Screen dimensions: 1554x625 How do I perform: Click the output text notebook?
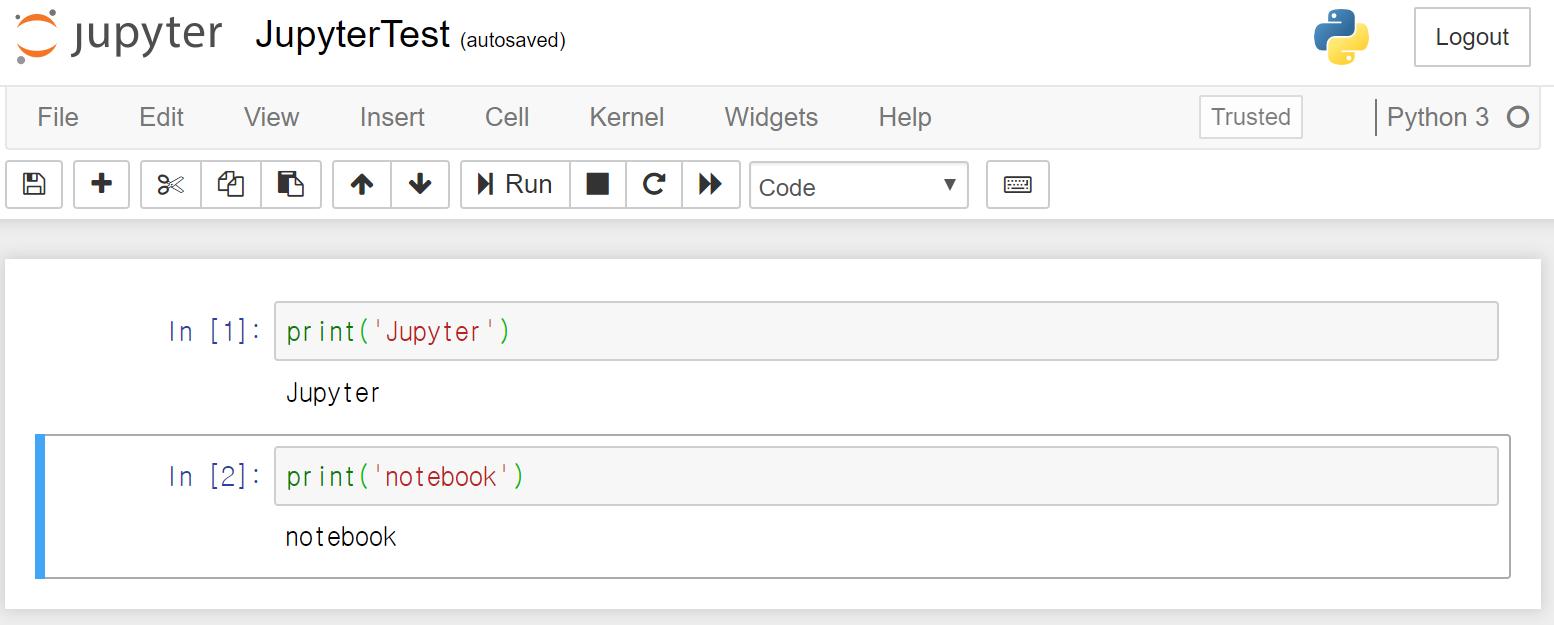point(341,537)
